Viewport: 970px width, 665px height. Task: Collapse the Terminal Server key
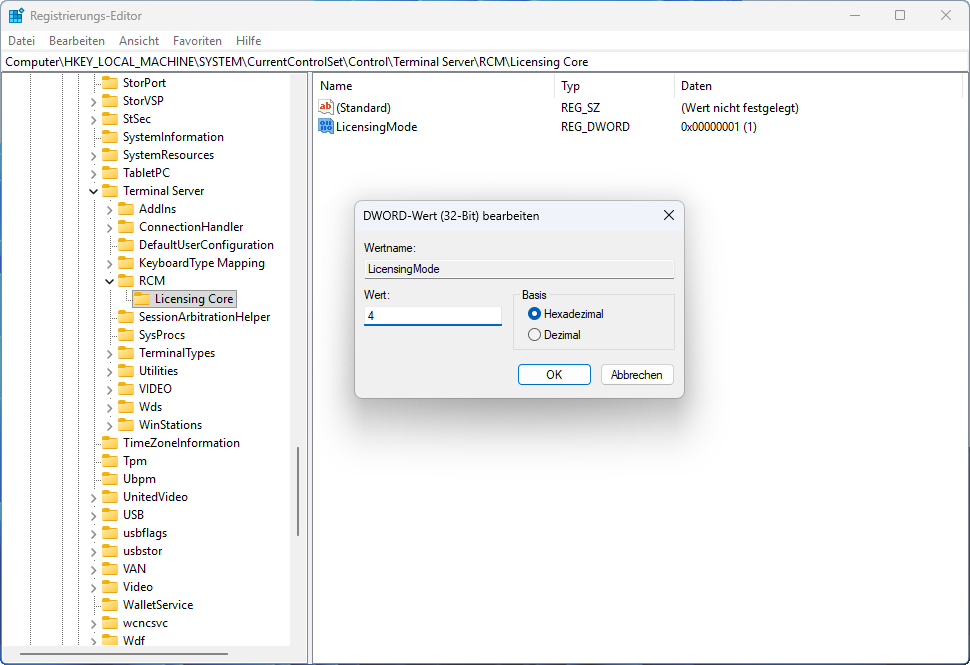(x=93, y=191)
